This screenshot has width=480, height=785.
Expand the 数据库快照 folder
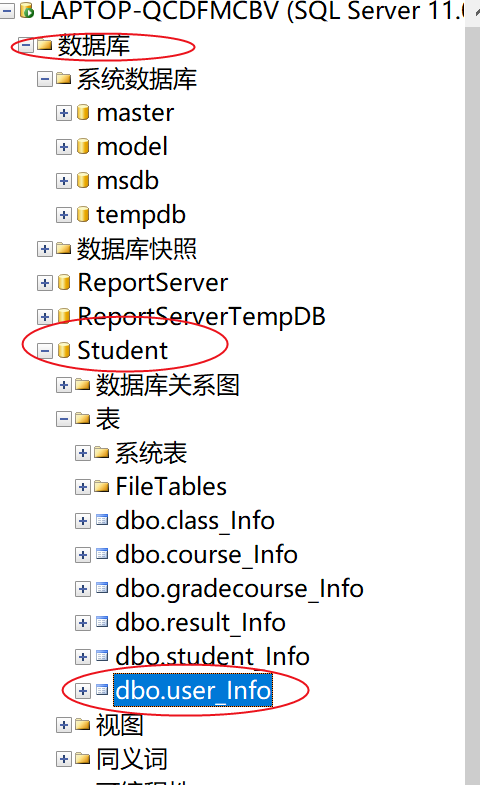(45, 249)
